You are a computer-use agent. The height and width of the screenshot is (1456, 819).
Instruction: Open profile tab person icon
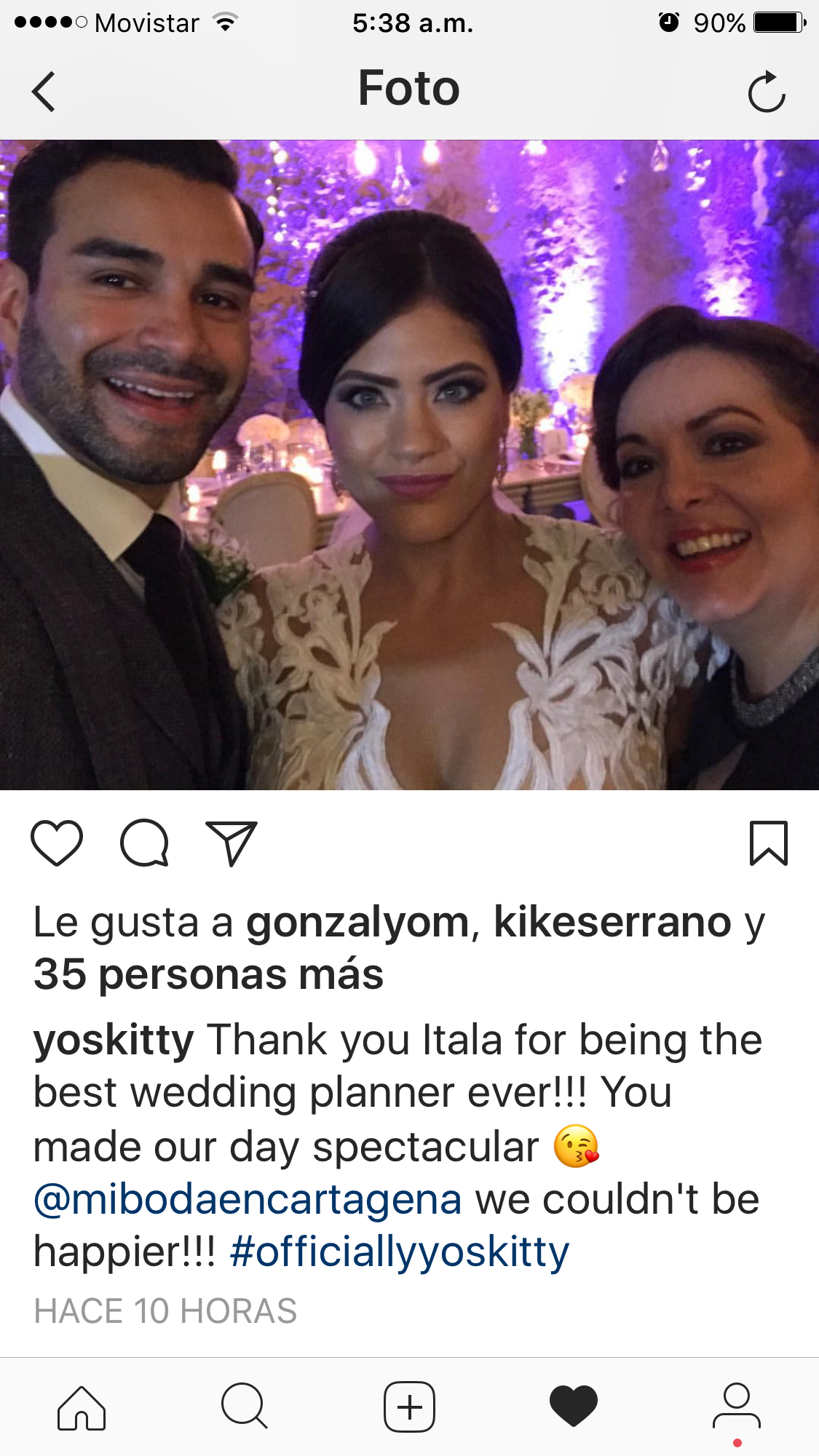pyautogui.click(x=737, y=1406)
